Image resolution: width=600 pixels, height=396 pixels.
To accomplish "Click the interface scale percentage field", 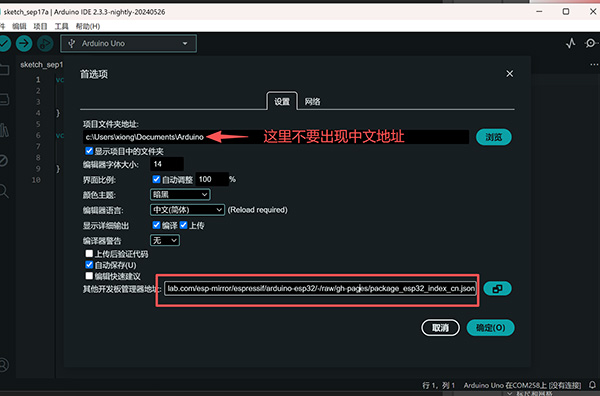I will [212, 179].
